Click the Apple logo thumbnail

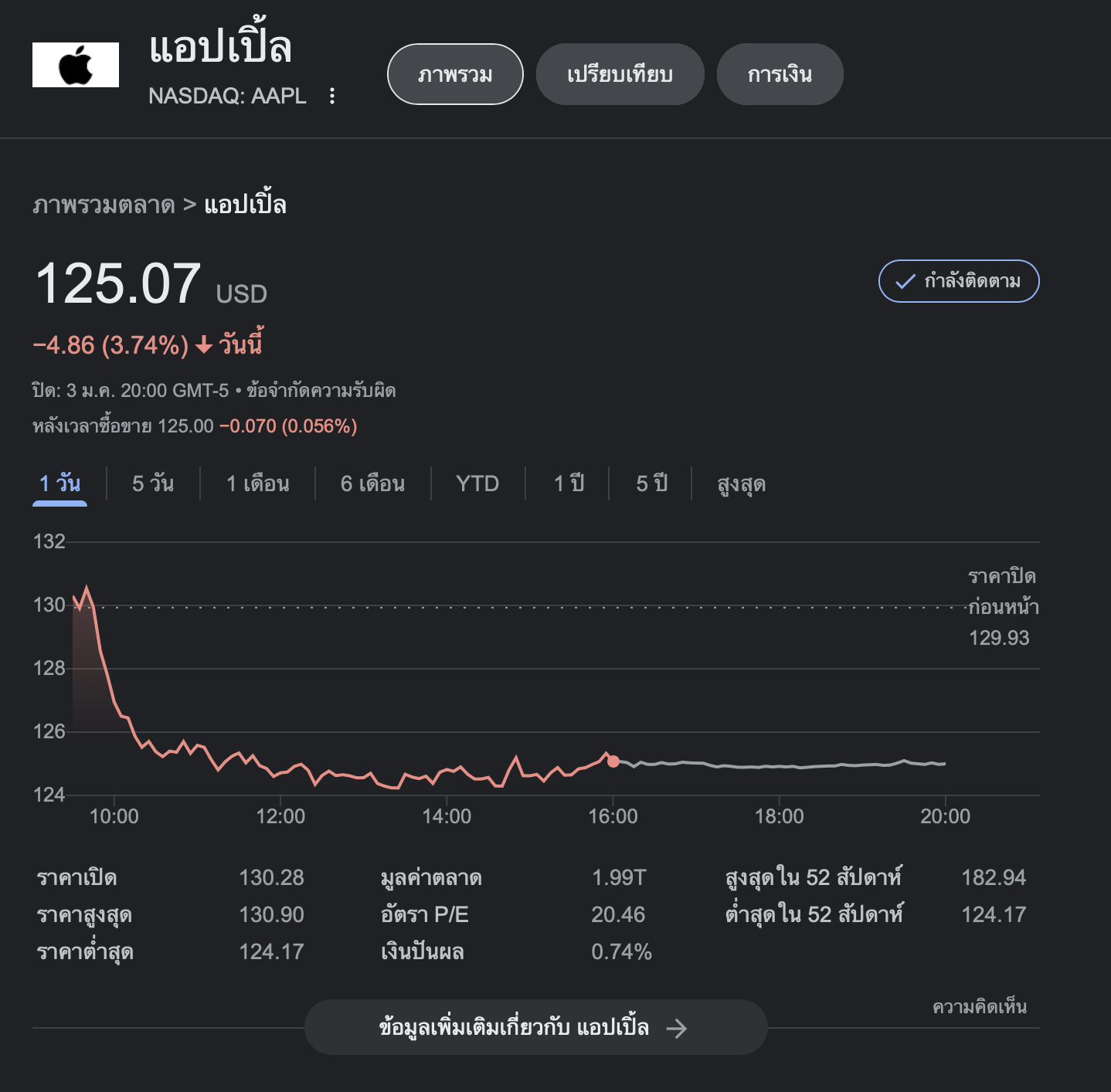(x=76, y=65)
